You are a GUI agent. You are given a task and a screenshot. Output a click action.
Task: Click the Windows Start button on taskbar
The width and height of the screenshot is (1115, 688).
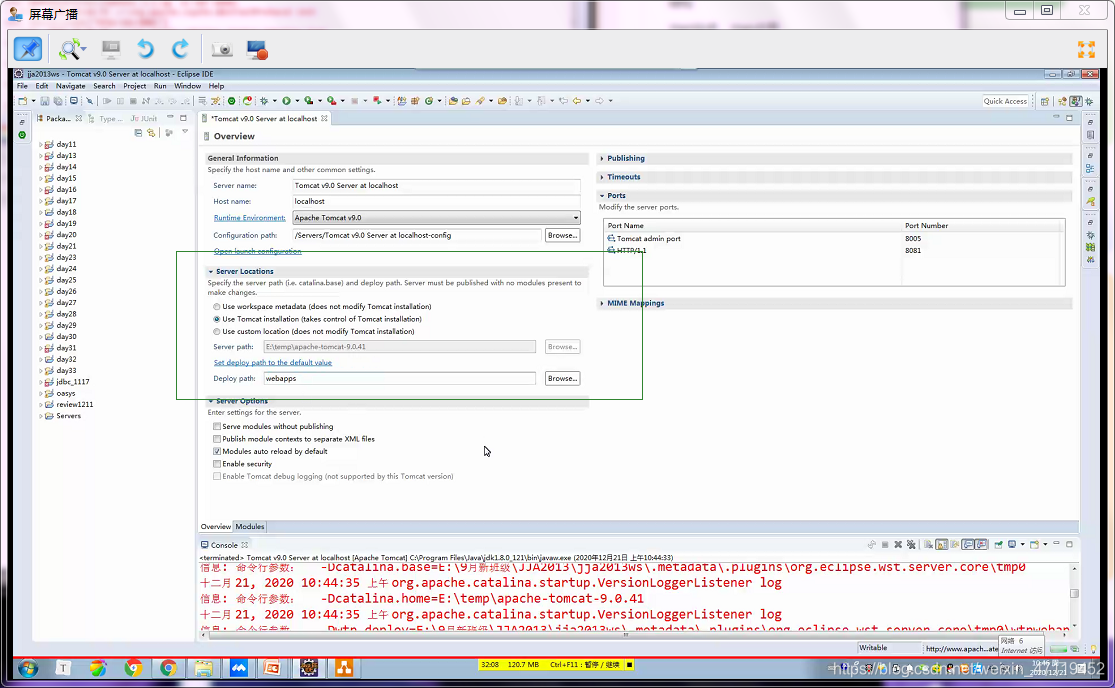click(28, 668)
